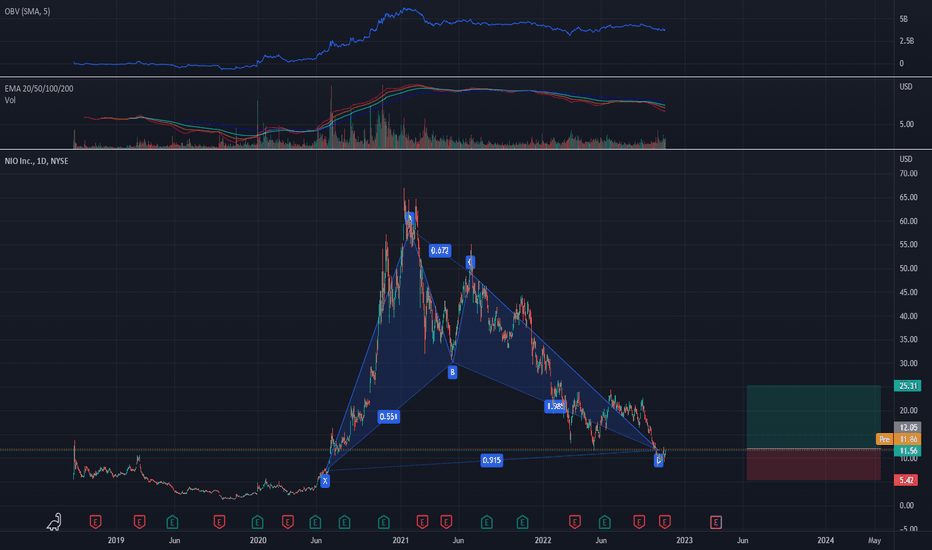Select harmonic point label A at the price peak
This screenshot has width=932, height=550.
tap(410, 218)
